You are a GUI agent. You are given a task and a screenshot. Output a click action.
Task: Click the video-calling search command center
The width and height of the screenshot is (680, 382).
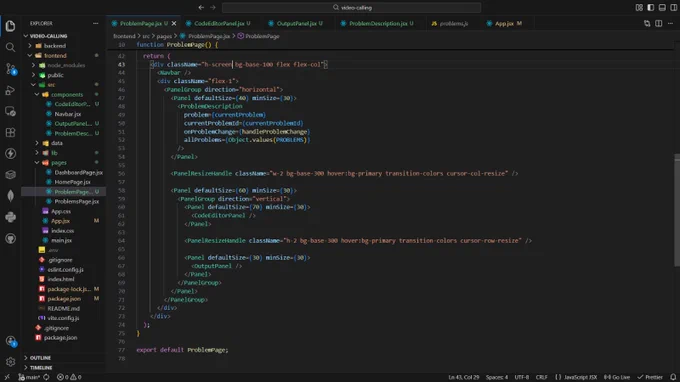(352, 7)
